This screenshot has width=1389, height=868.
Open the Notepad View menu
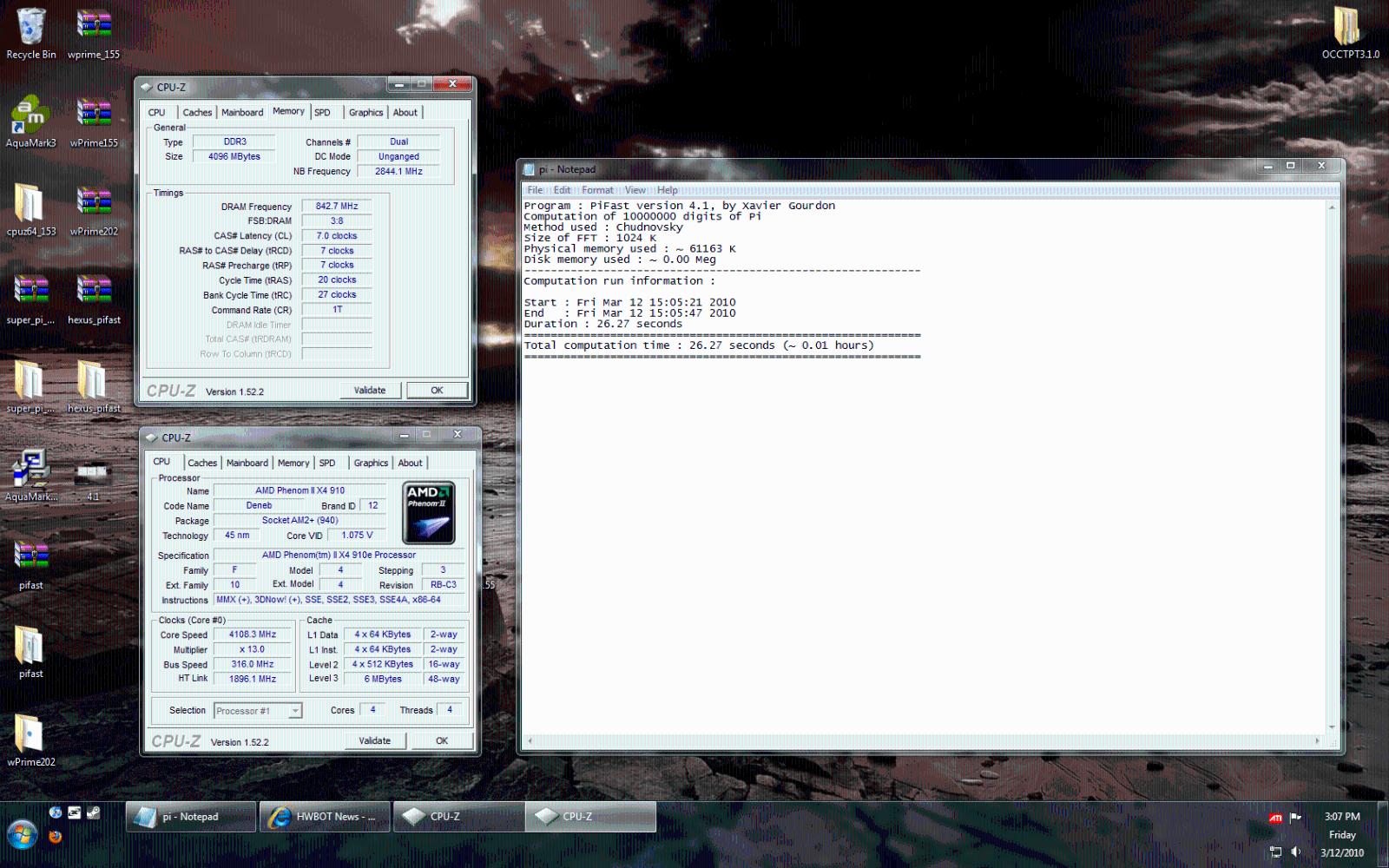tap(635, 190)
